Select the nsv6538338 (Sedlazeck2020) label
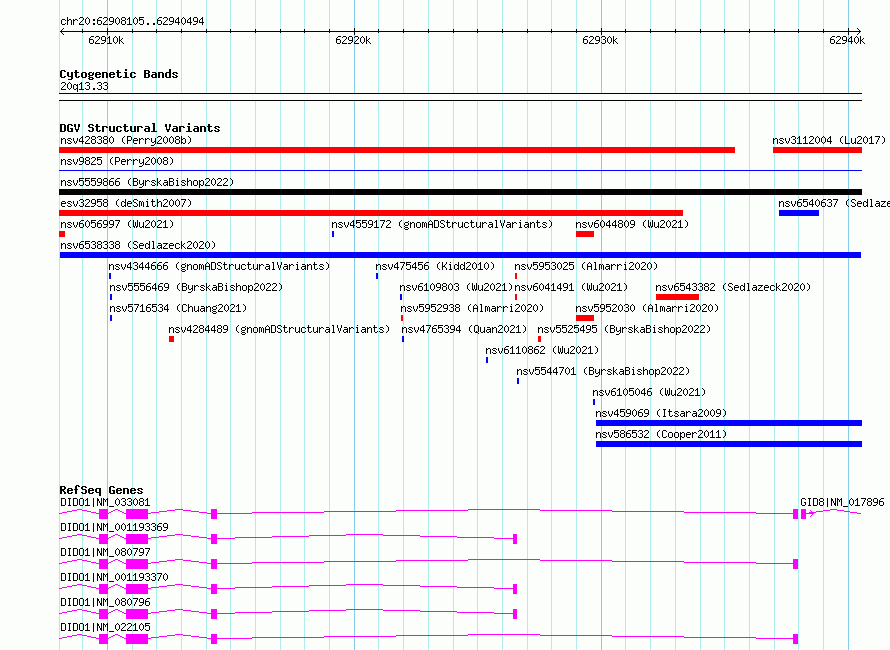Viewport: 890px width, 650px height. (138, 245)
